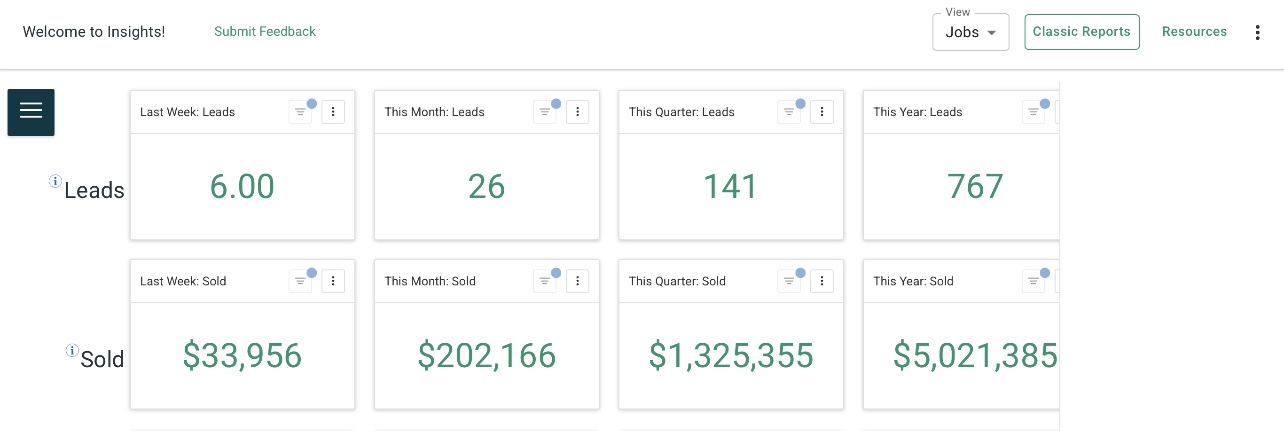The height and width of the screenshot is (431, 1284).
Task: Click filter icon on This Year: Leads
Action: tap(1033, 112)
